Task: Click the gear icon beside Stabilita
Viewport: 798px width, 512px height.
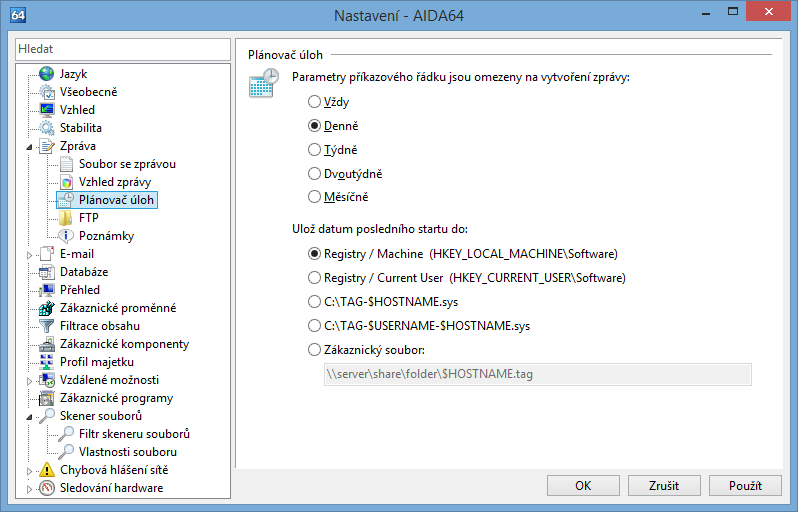Action: (x=47, y=128)
